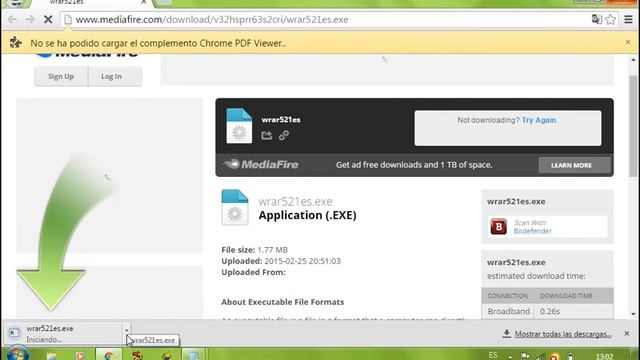Open the Chrome hamburger menu

628,19
